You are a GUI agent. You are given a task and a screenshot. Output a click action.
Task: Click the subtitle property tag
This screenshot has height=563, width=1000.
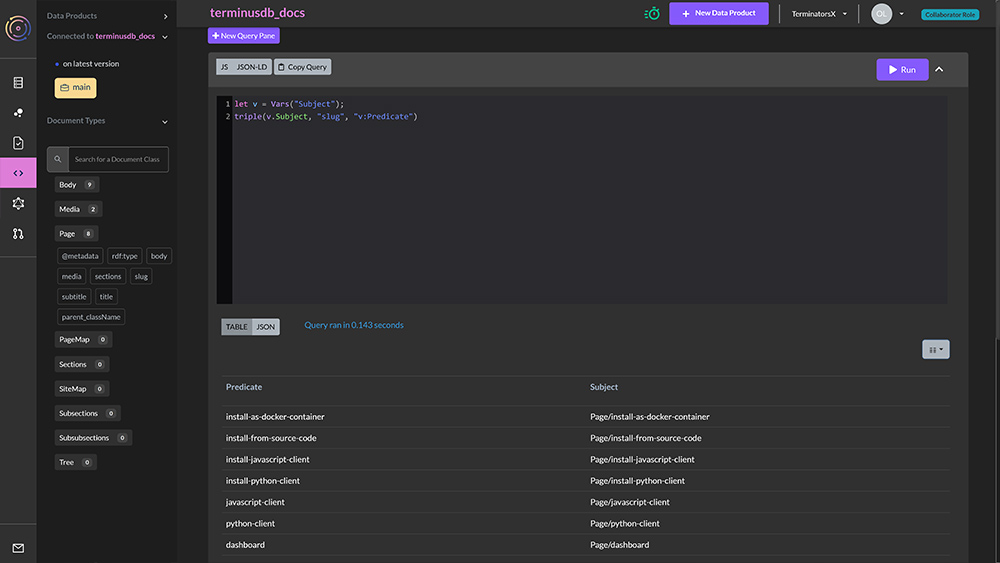tap(74, 296)
